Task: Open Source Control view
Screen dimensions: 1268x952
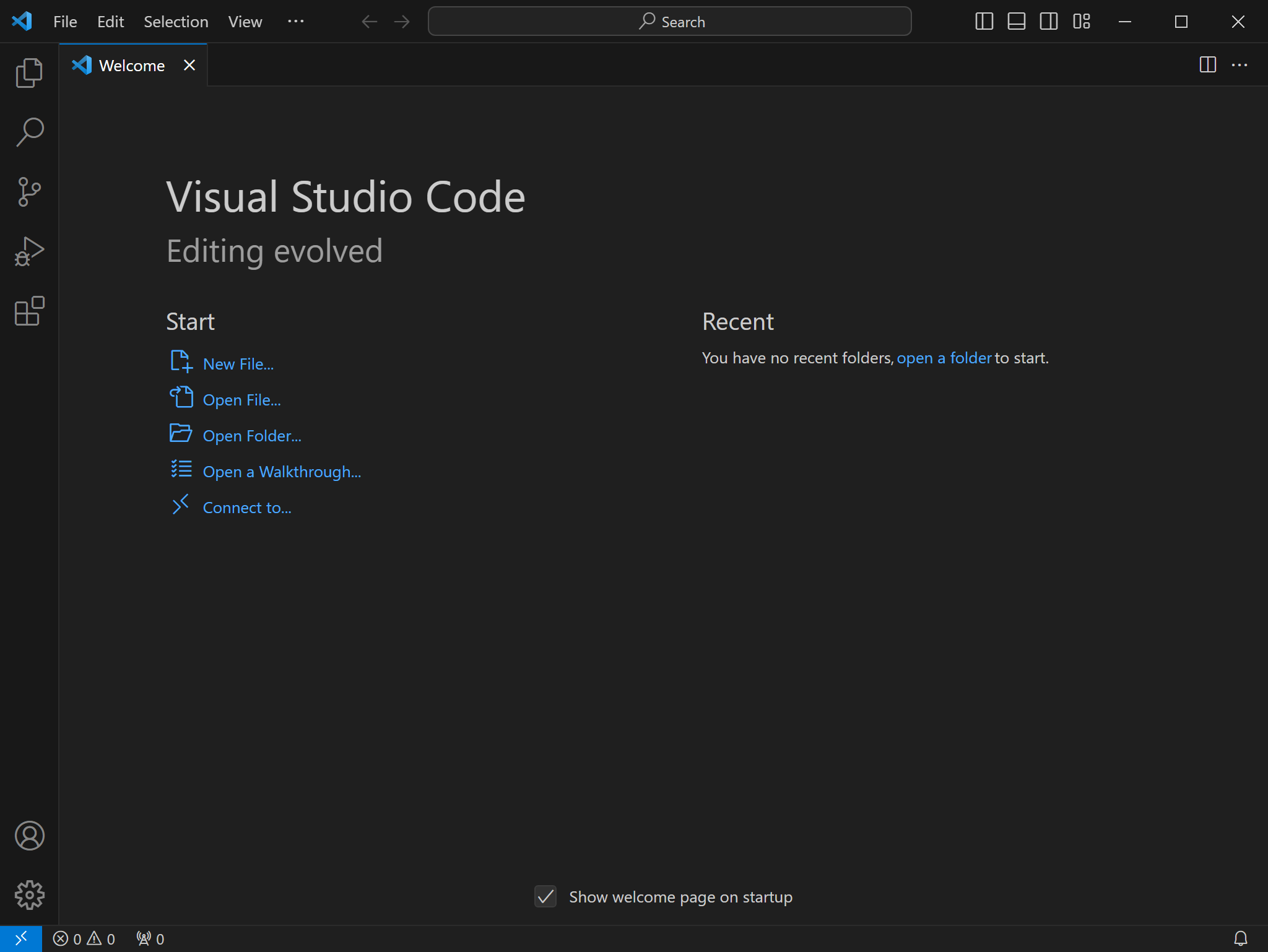Action: [x=29, y=192]
